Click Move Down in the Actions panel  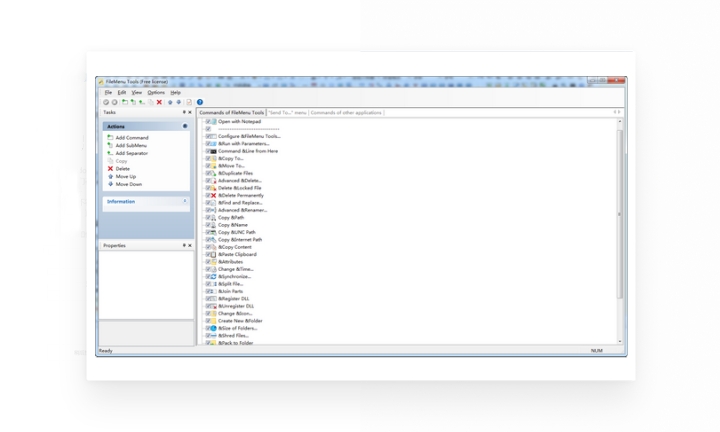pyautogui.click(x=129, y=185)
